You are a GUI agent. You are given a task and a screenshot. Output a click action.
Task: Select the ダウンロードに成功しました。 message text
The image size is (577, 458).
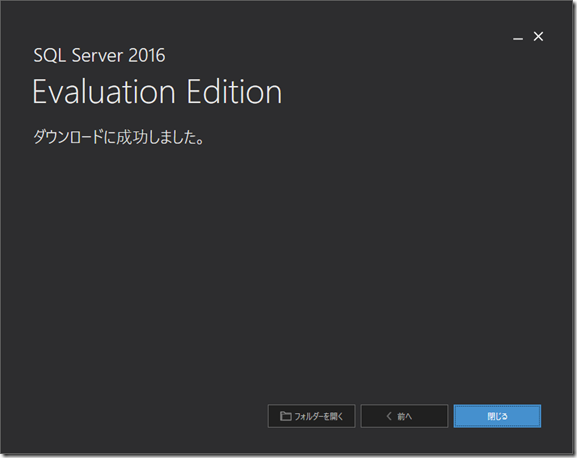[x=119, y=137]
